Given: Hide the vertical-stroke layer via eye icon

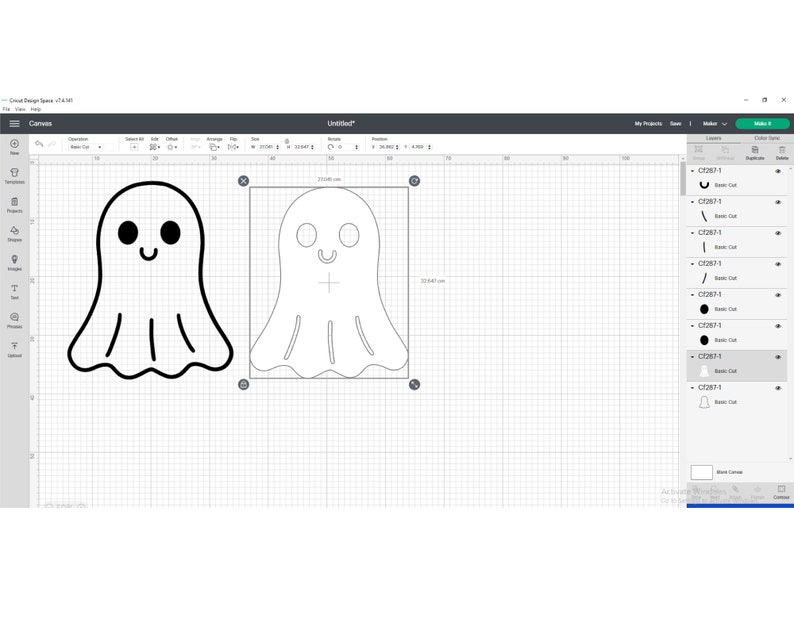Looking at the screenshot, I should (x=778, y=233).
